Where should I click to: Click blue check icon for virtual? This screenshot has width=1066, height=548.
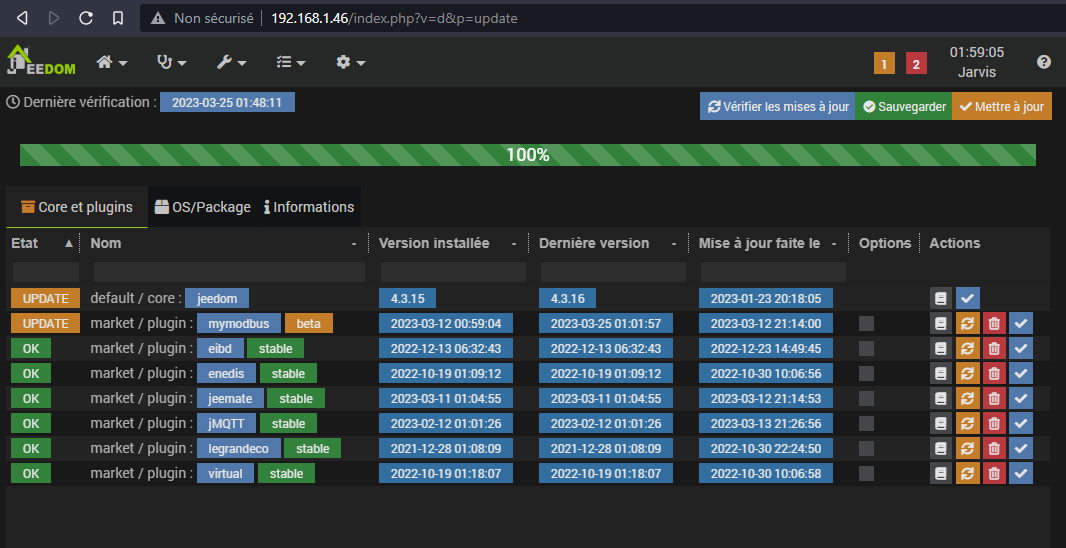pos(1020,473)
